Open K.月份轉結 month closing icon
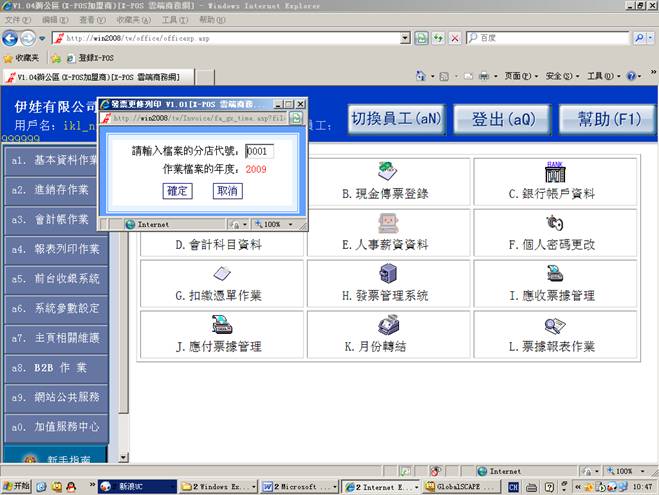 (386, 325)
